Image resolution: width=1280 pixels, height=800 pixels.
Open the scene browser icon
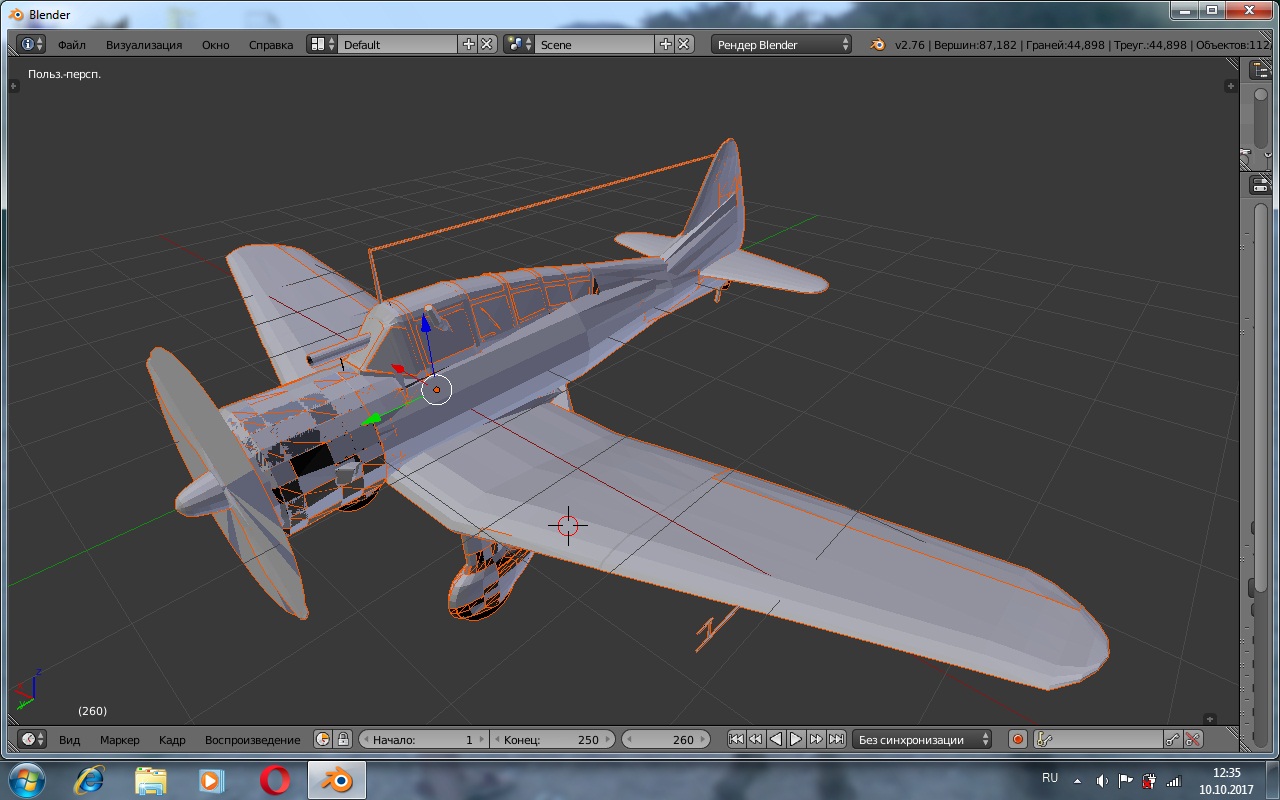click(518, 44)
